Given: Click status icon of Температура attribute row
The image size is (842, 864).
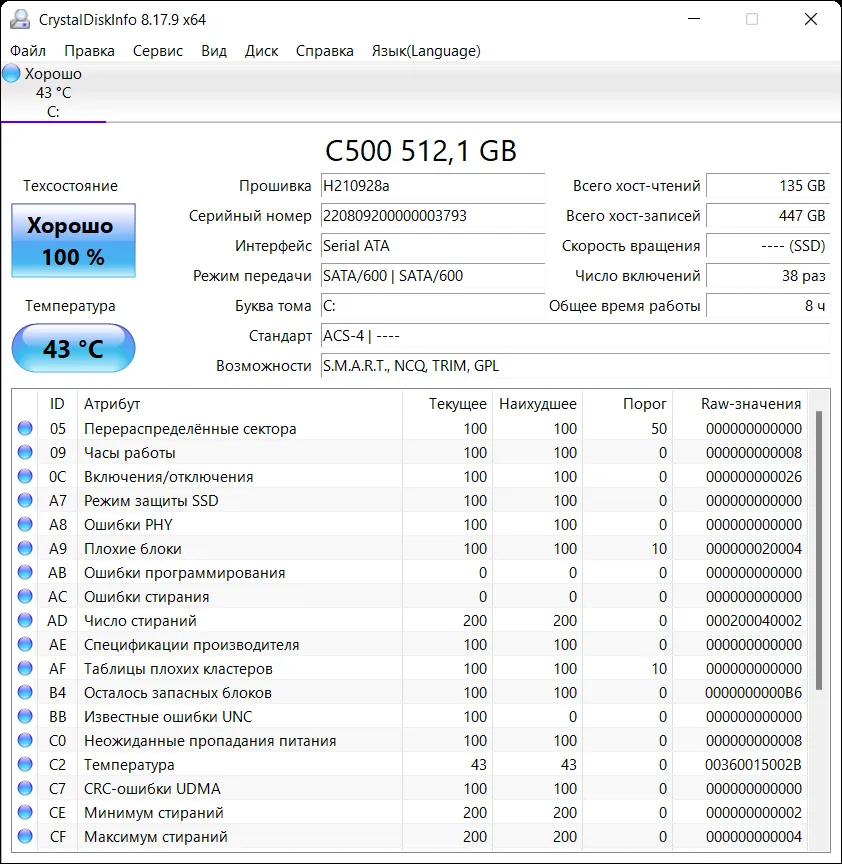Looking at the screenshot, I should click(25, 765).
